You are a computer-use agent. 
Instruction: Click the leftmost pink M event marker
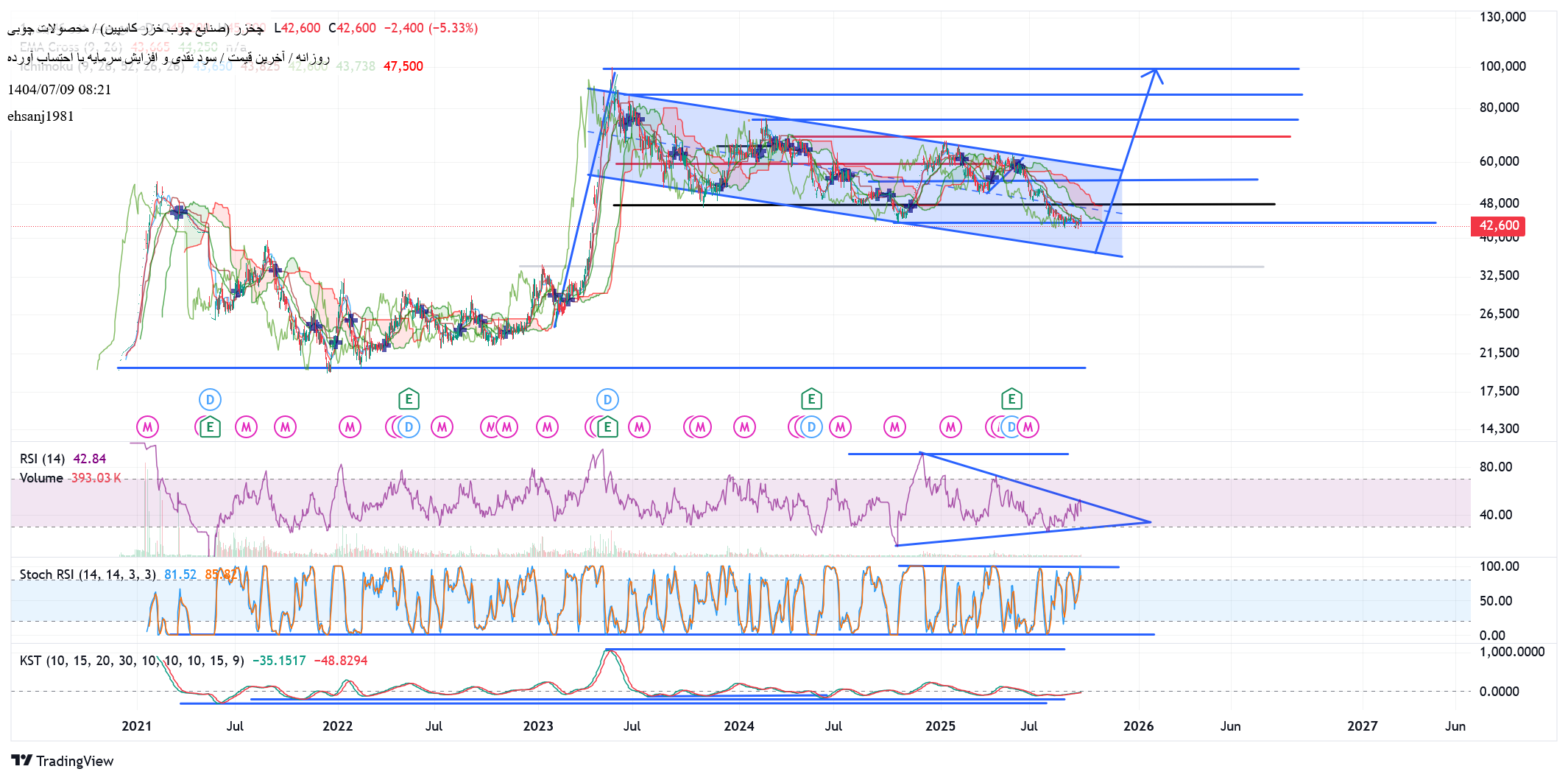148,426
